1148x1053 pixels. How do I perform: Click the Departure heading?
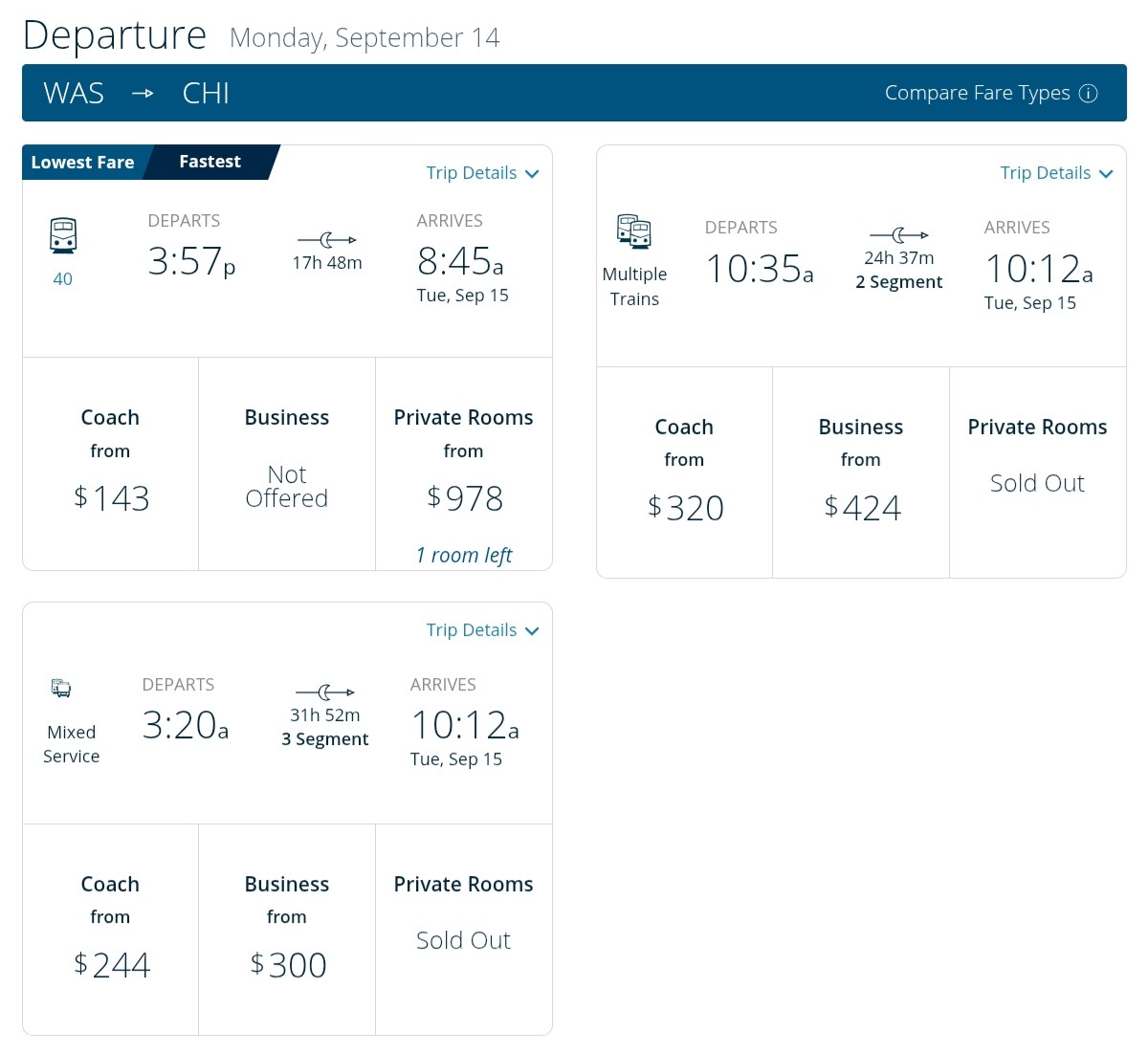pos(115,36)
